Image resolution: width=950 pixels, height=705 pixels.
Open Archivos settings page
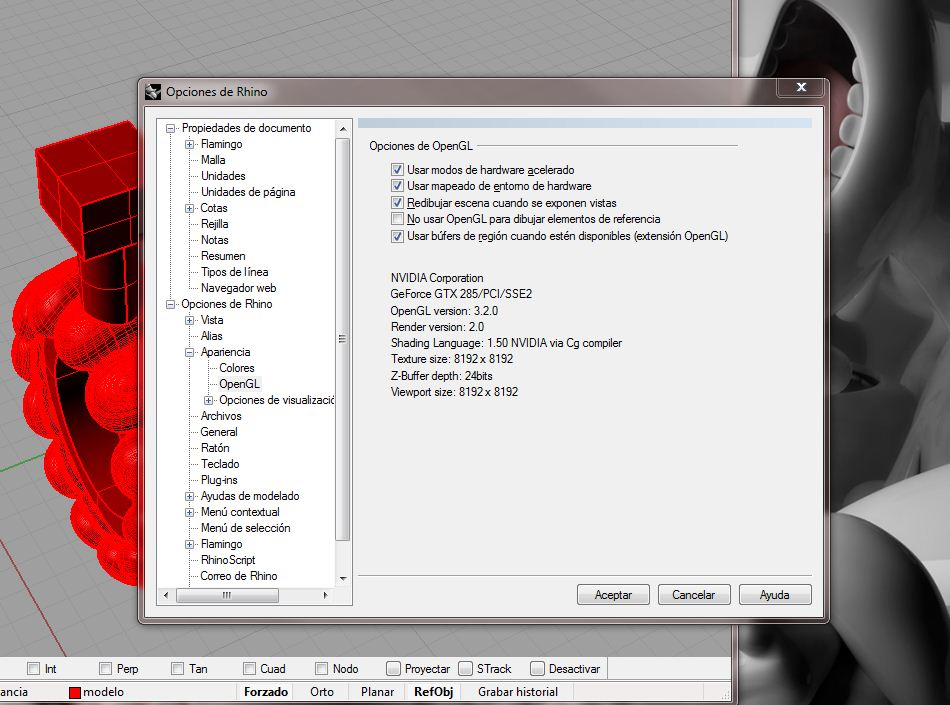[x=221, y=416]
